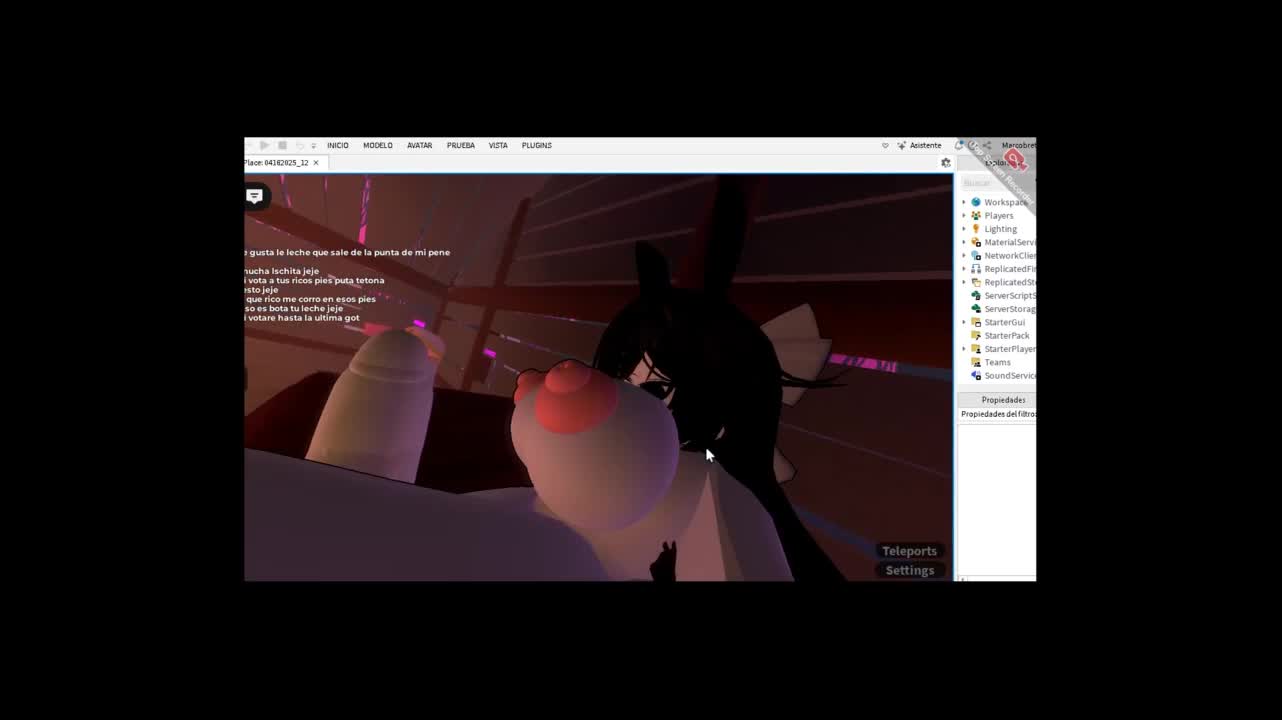Image resolution: width=1282 pixels, height=720 pixels.
Task: Click the Workspace globe icon in Explorer
Action: click(976, 202)
